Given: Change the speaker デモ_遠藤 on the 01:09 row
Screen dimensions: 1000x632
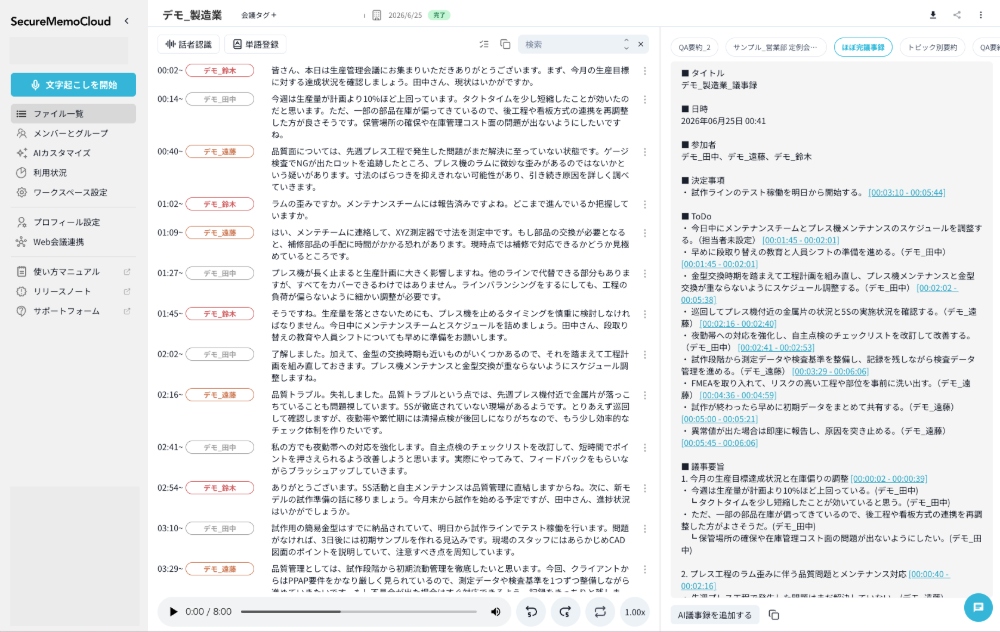Looking at the screenshot, I should [219, 233].
